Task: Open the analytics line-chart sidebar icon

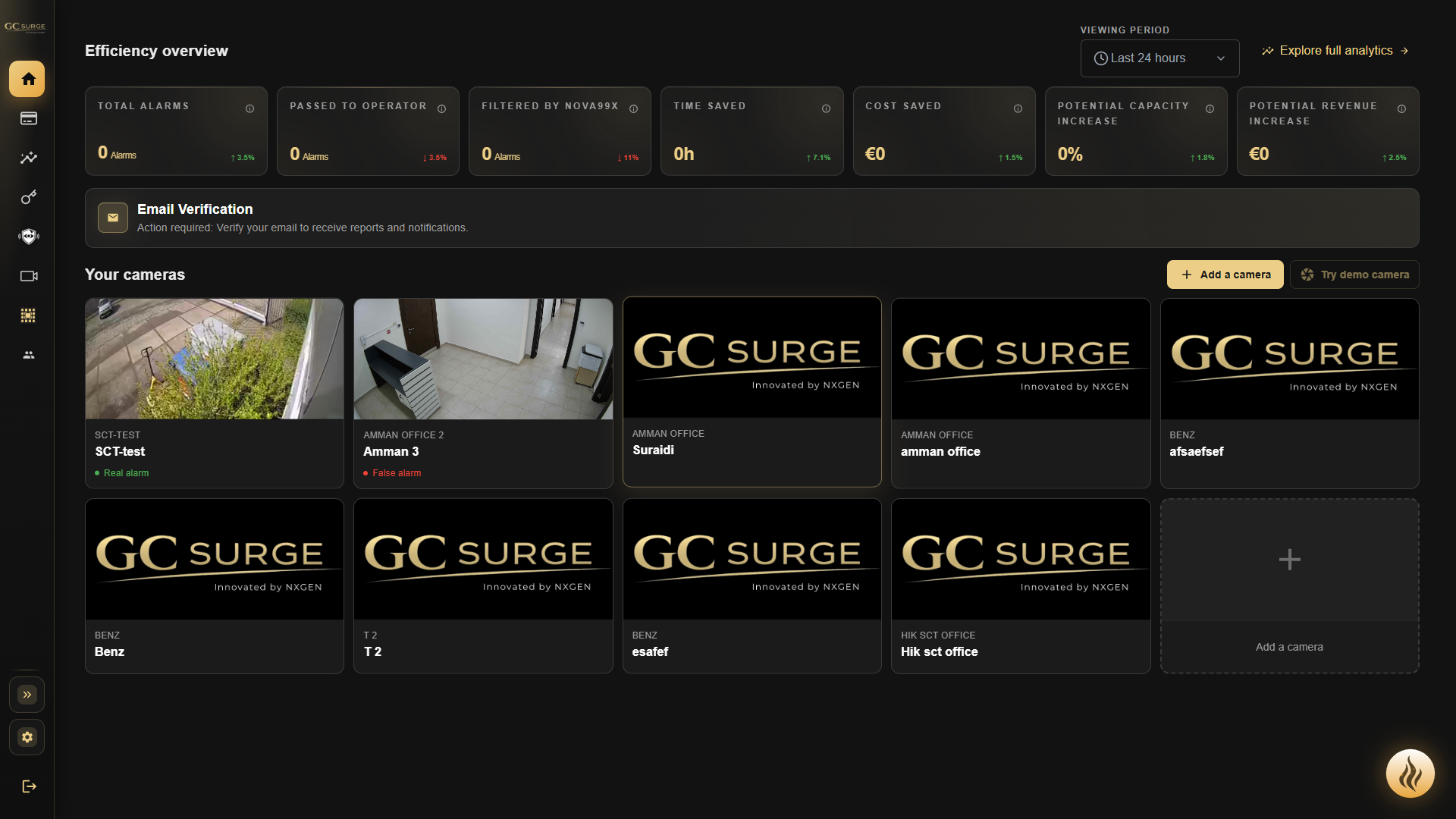Action: click(x=28, y=158)
